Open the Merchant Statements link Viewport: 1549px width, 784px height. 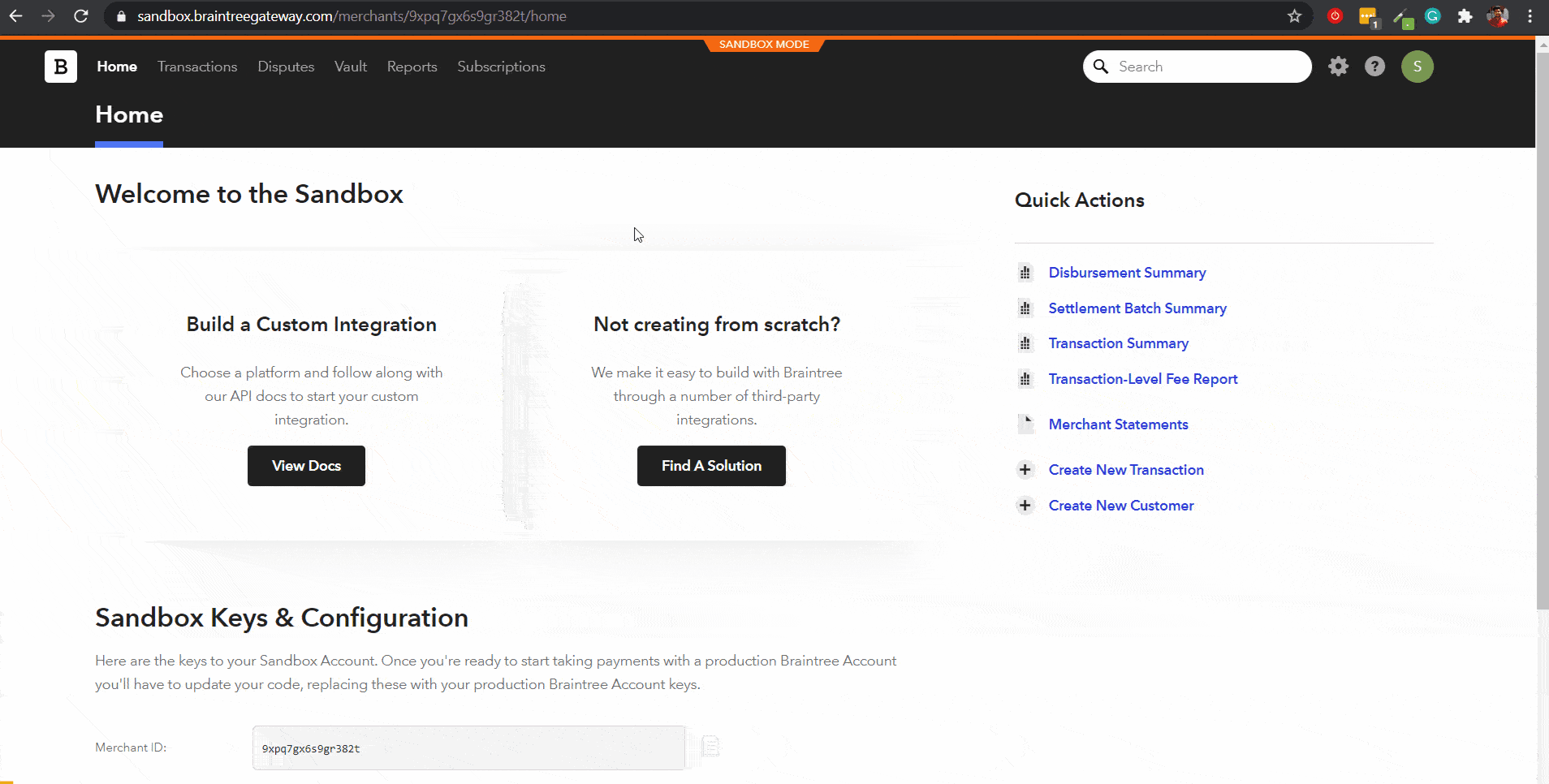[x=1118, y=424]
